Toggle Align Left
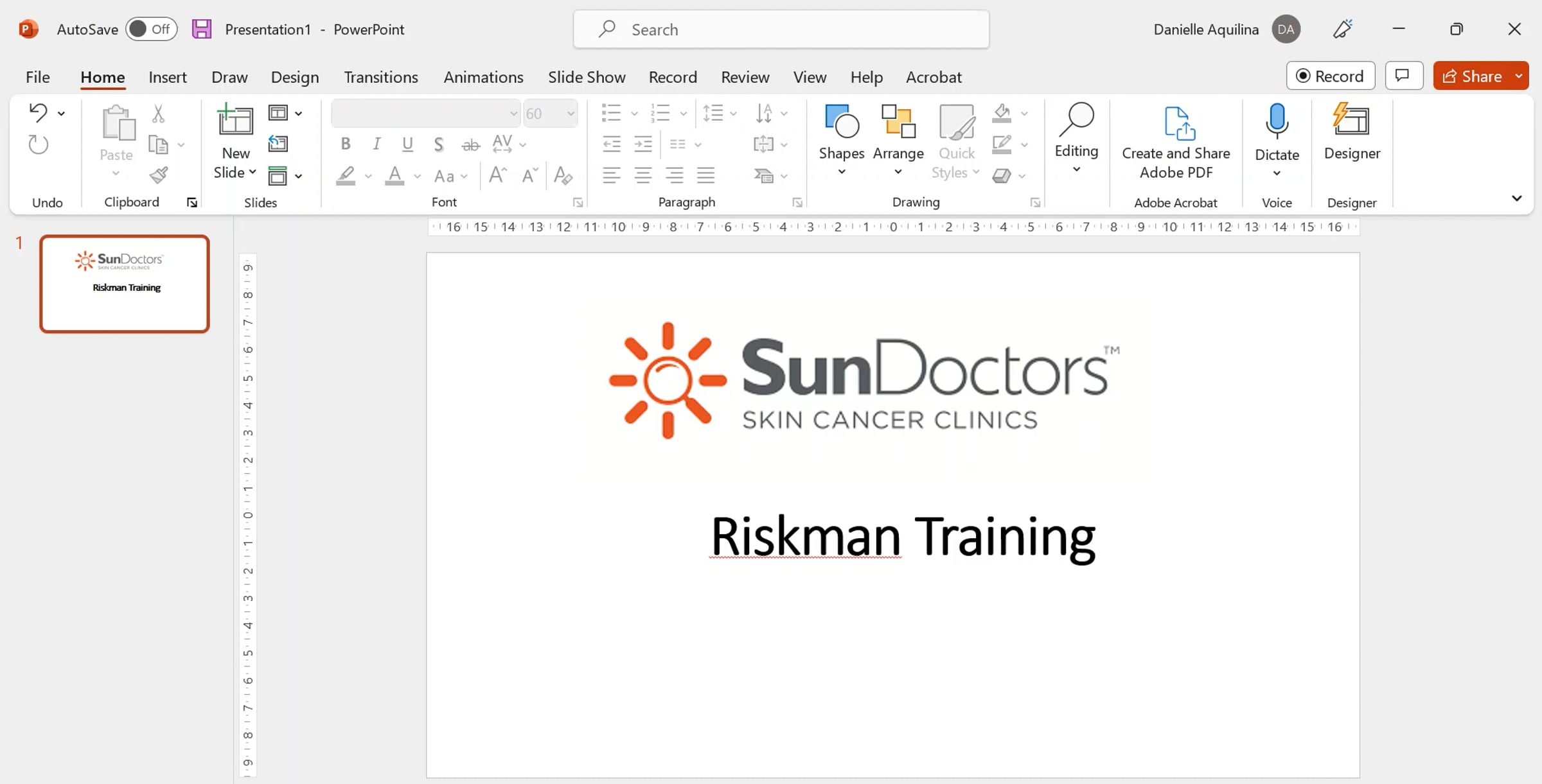This screenshot has height=784, width=1542. coord(612,175)
